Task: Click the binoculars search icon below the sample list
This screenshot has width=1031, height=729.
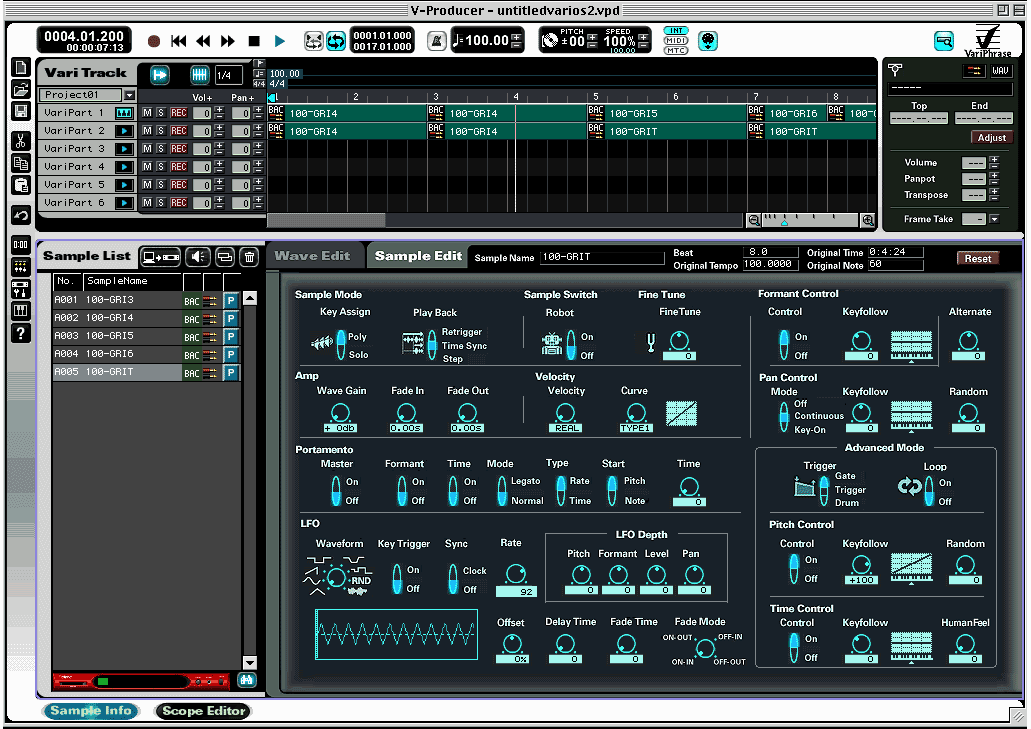Action: pyautogui.click(x=247, y=680)
